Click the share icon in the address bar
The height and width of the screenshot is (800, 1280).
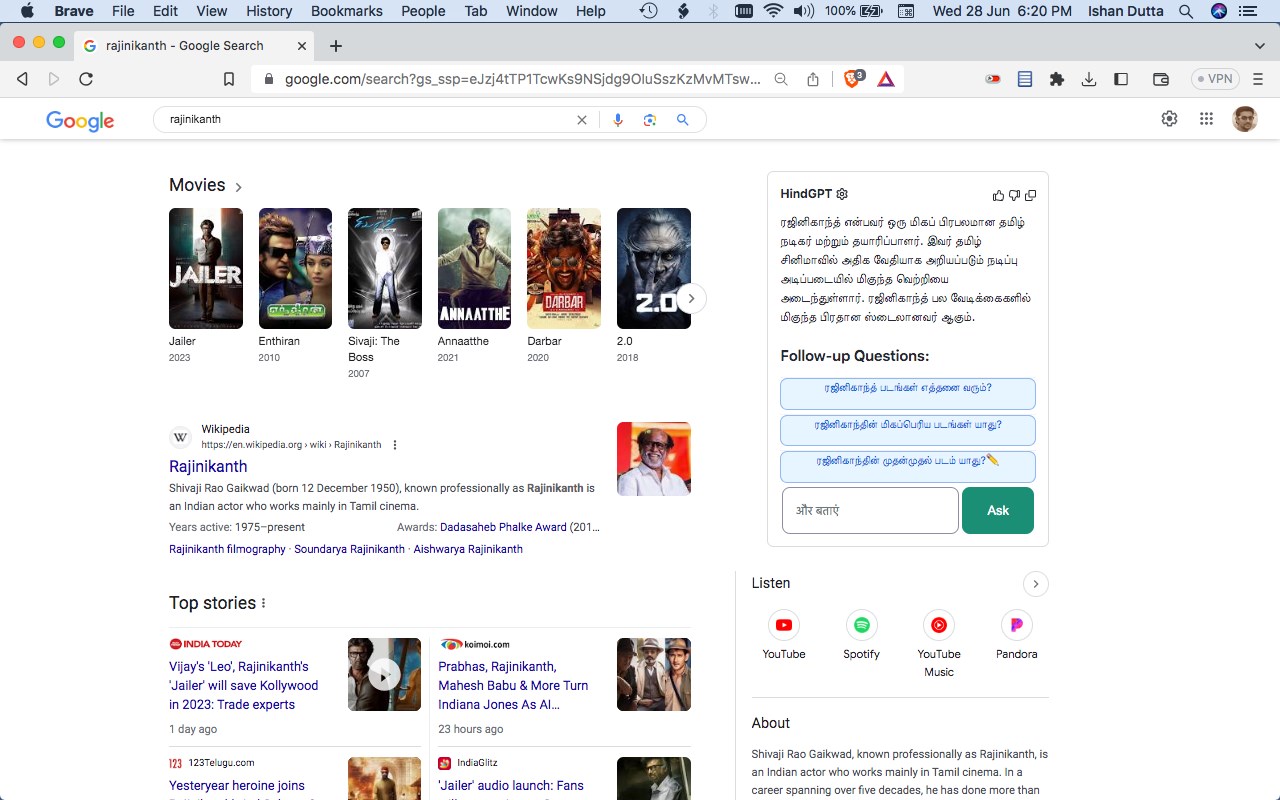click(x=813, y=79)
